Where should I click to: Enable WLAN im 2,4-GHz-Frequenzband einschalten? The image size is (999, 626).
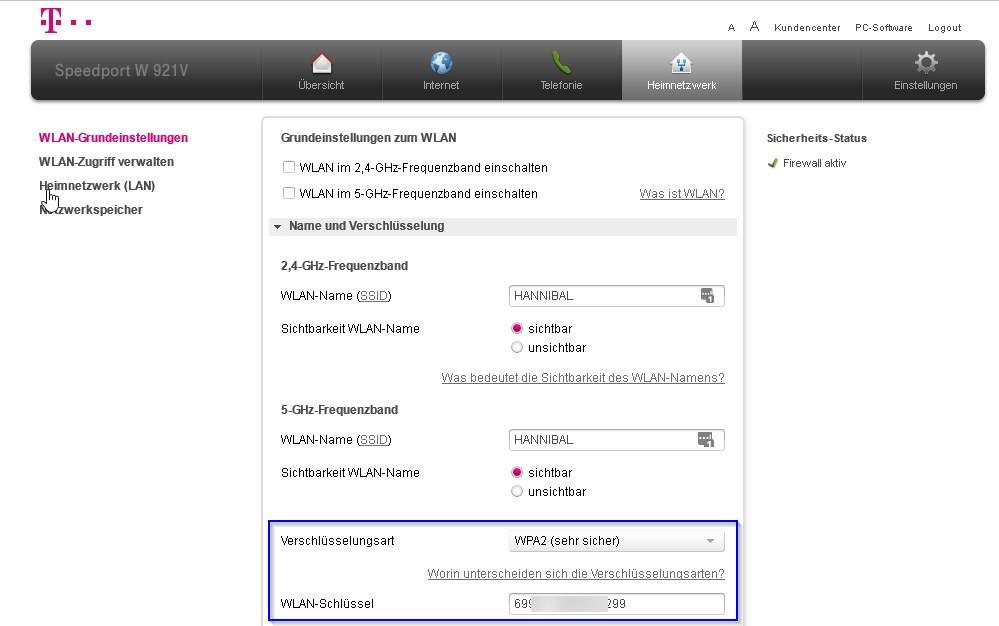[289, 167]
